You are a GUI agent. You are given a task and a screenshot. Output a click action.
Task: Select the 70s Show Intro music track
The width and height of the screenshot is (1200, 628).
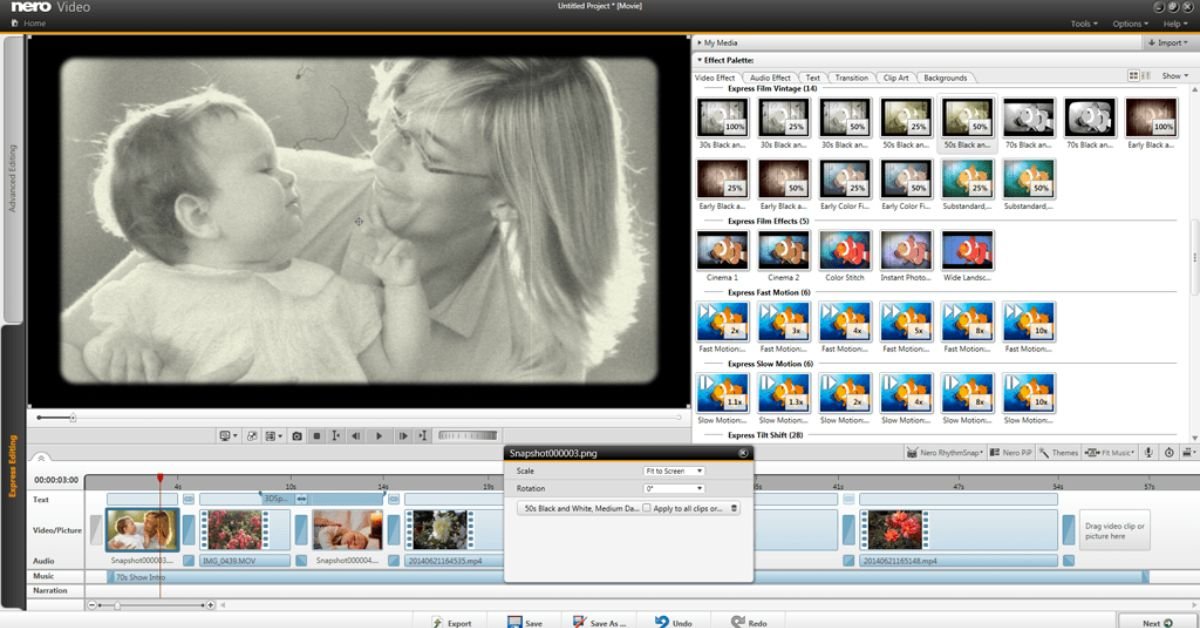tap(628, 577)
